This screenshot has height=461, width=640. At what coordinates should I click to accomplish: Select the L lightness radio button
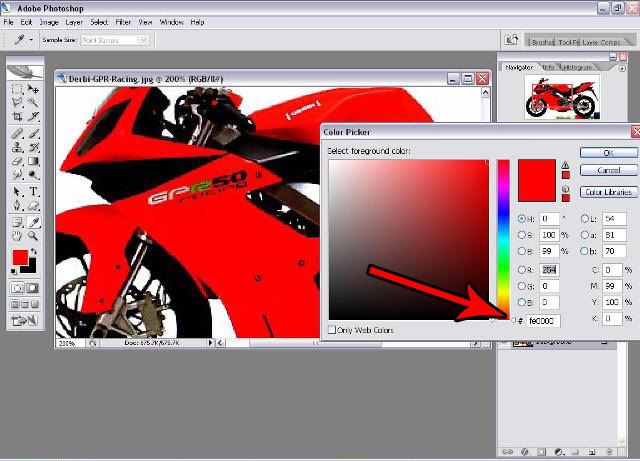click(x=584, y=219)
